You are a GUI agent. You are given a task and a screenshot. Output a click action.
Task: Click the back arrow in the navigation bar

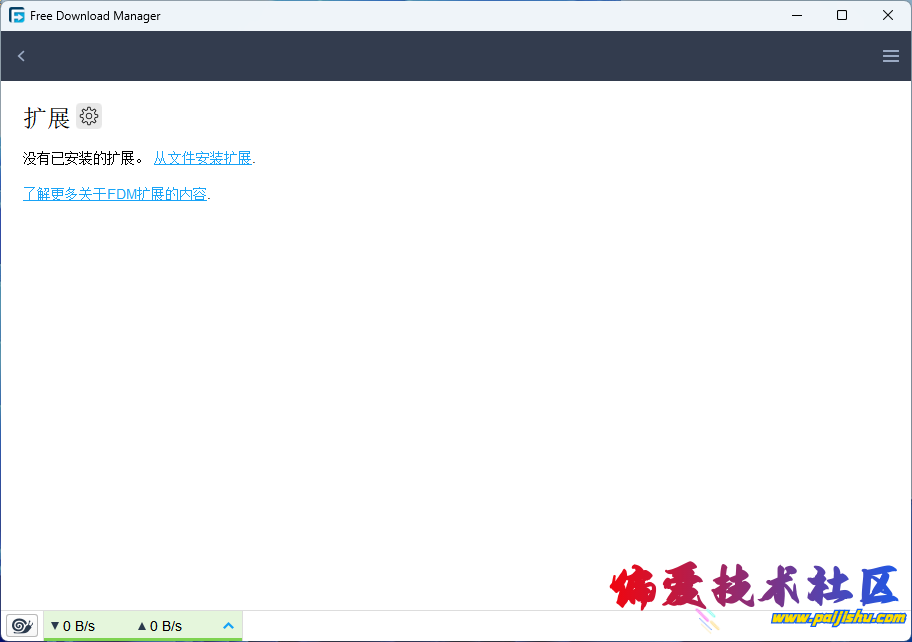pos(21,56)
